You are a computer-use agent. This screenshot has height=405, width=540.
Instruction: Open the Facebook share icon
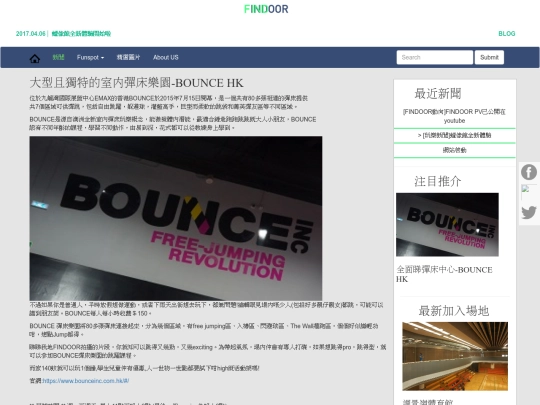tap(529, 172)
